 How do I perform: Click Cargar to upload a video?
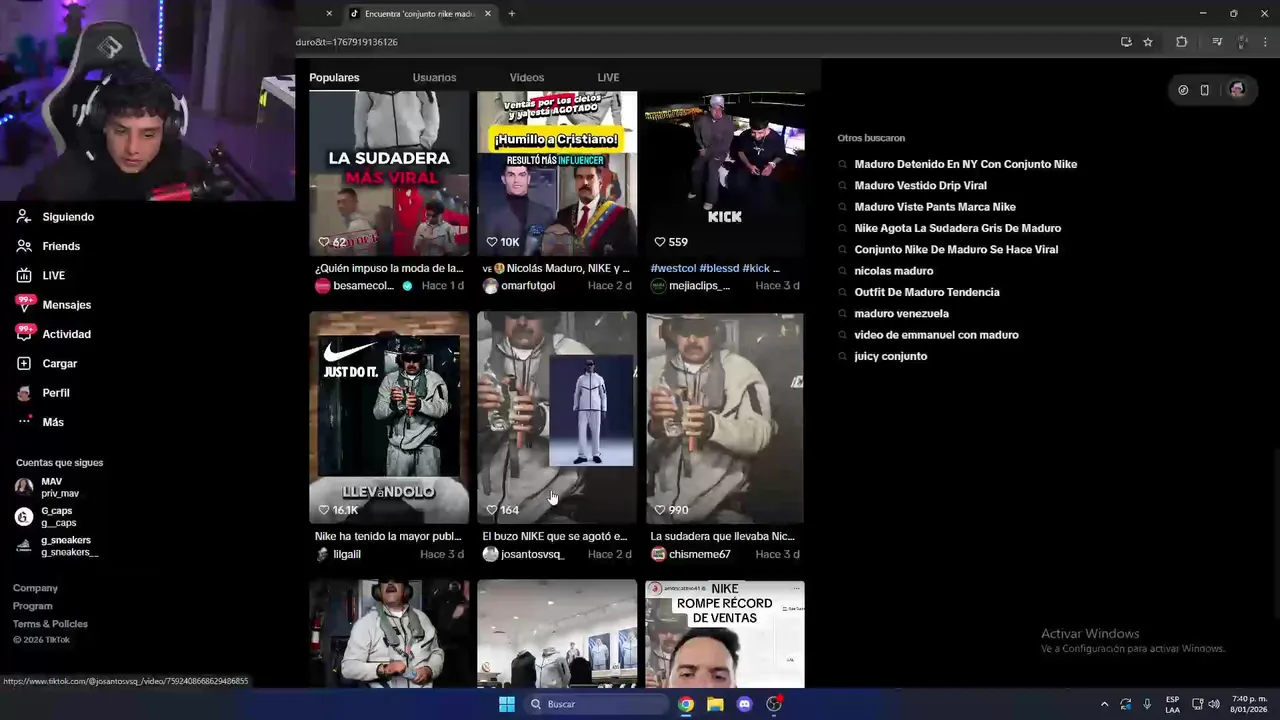47,363
